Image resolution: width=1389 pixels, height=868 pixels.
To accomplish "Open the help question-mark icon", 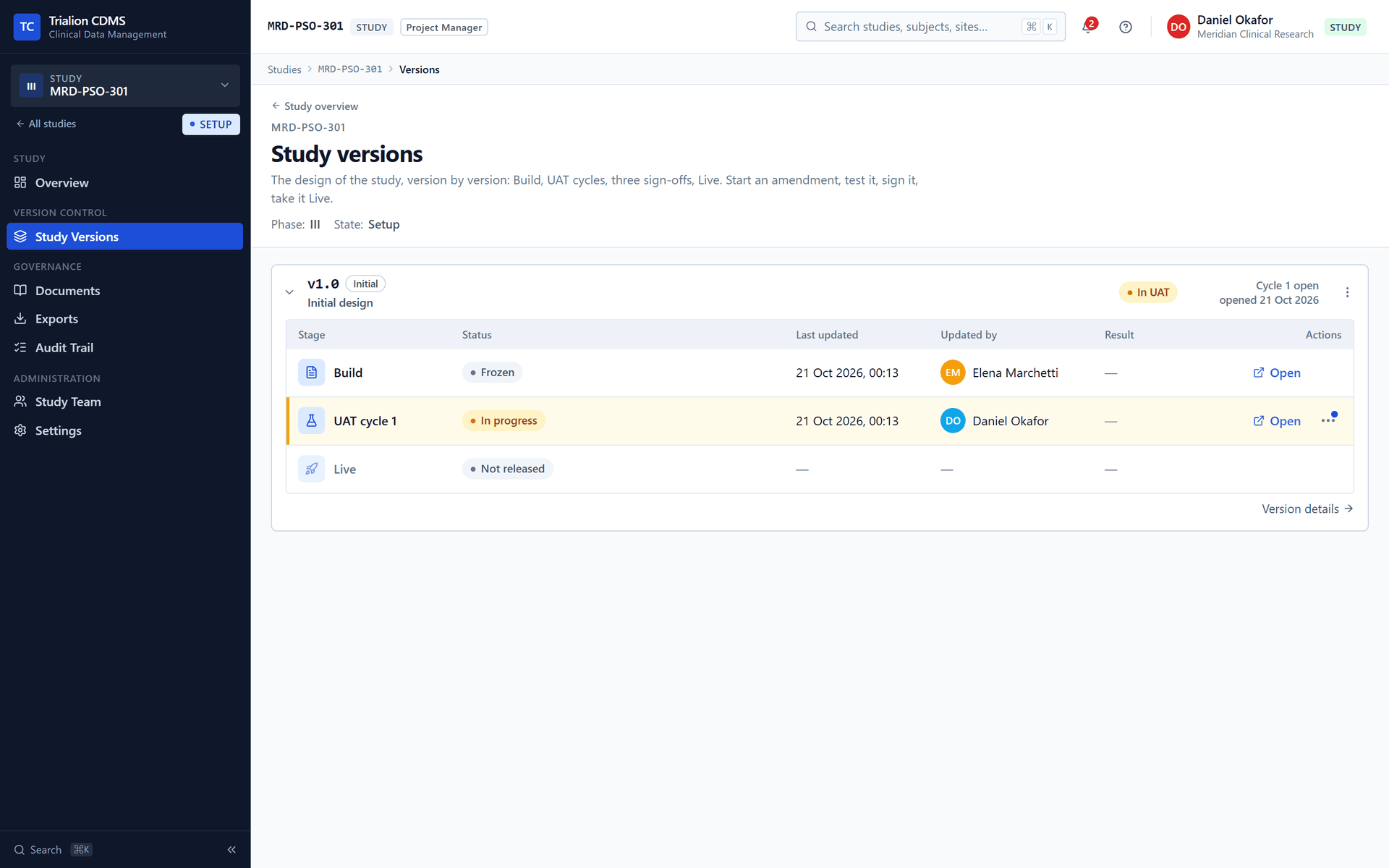I will tap(1126, 27).
